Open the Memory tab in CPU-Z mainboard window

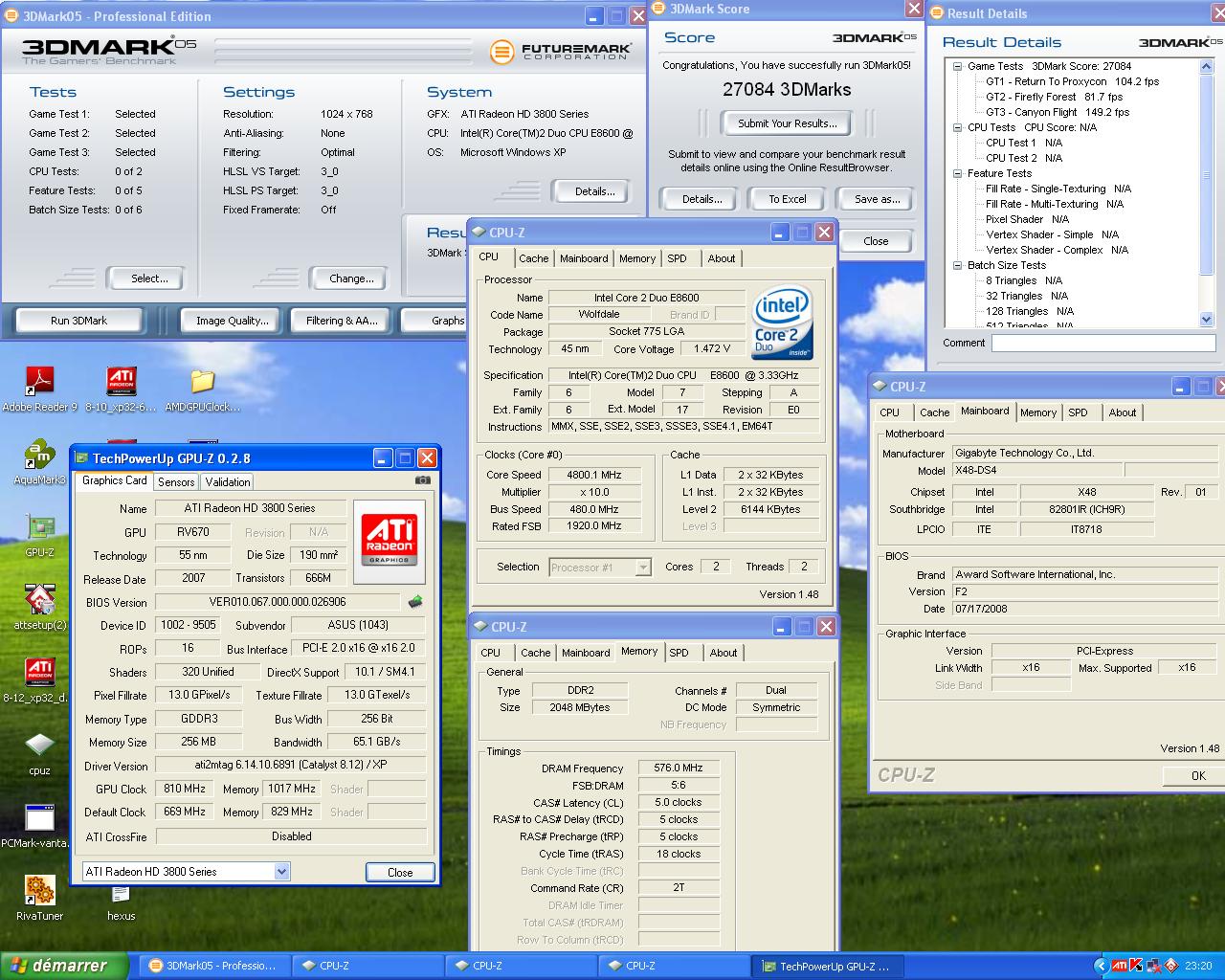click(x=1038, y=412)
